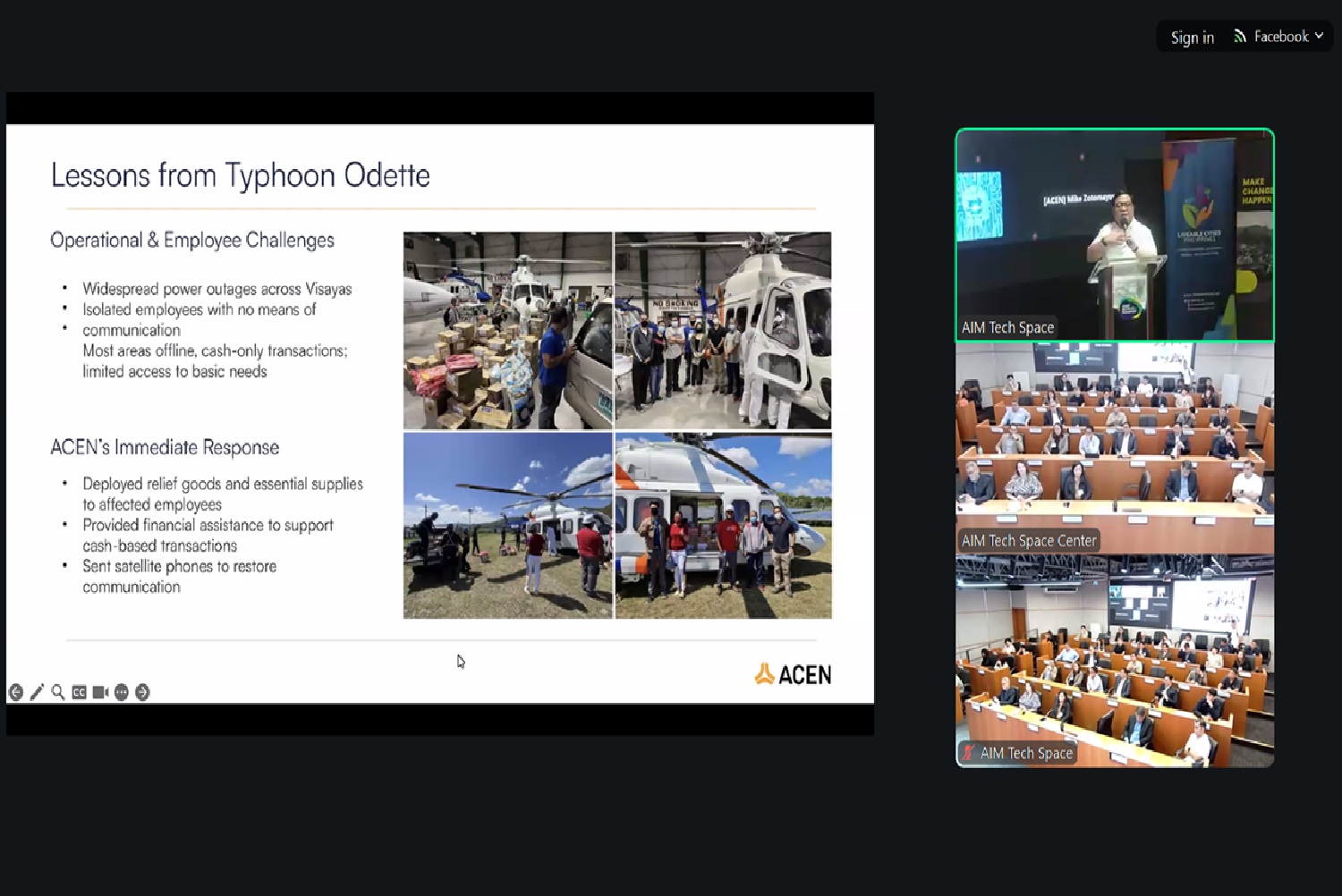Select the bottom audience video tile
The width and height of the screenshot is (1342, 896).
1114,660
